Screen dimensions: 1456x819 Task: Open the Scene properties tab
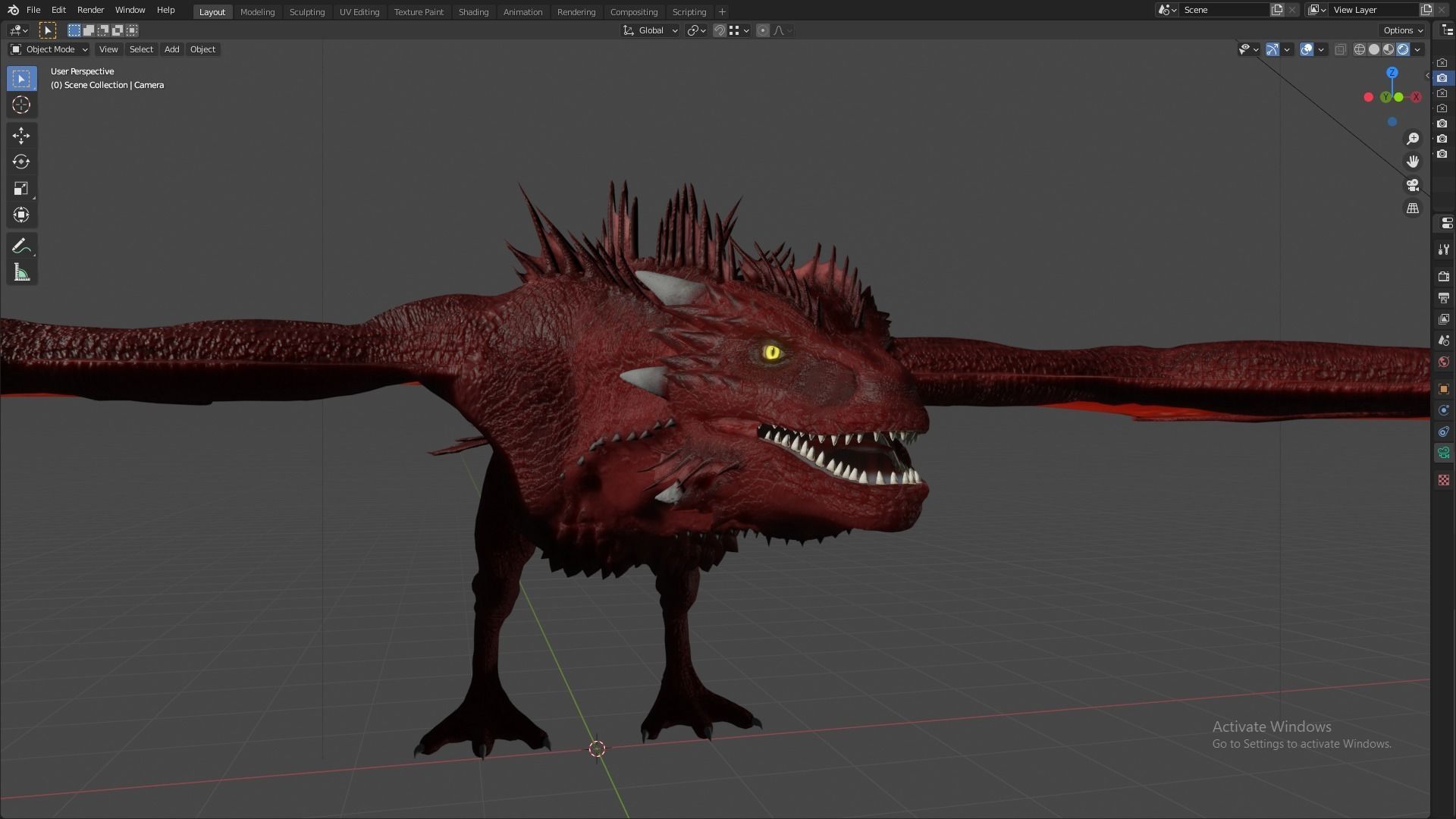pyautogui.click(x=1444, y=340)
